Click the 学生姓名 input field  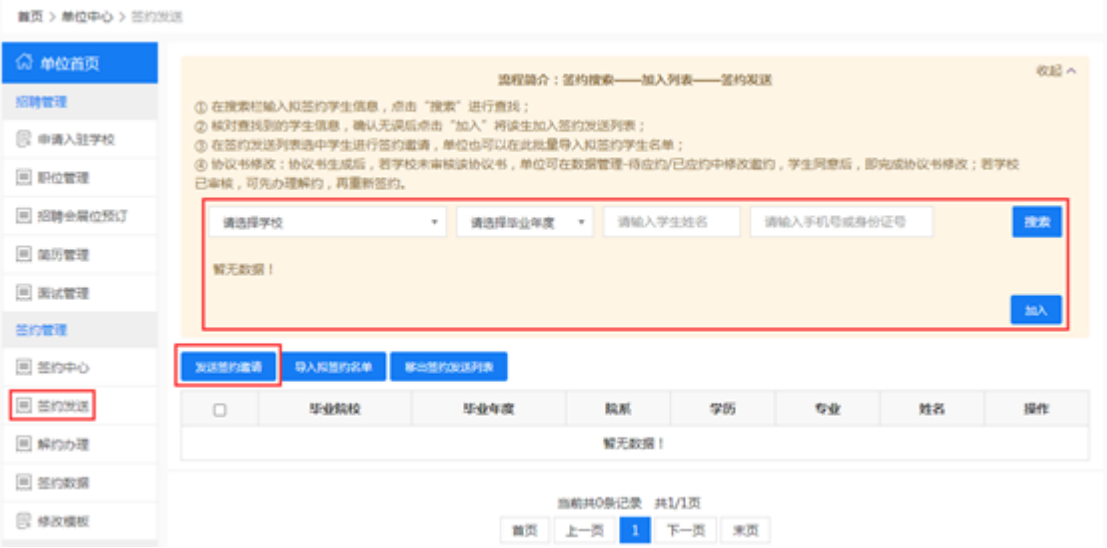coord(671,223)
